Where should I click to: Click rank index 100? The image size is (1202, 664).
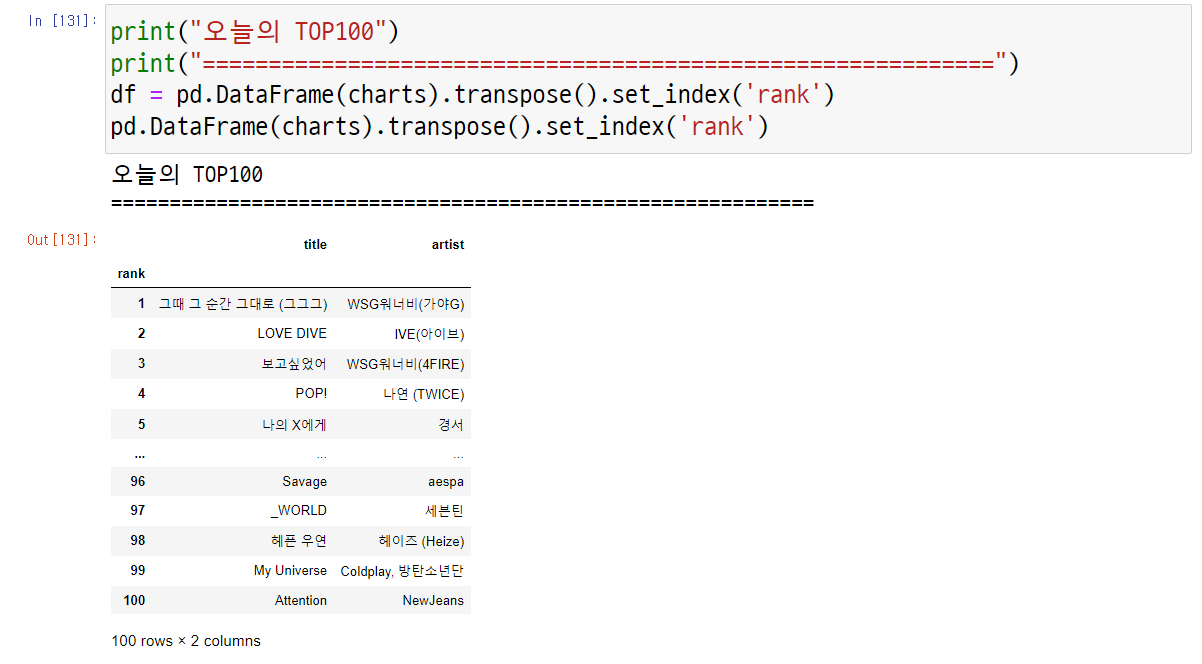tap(134, 600)
